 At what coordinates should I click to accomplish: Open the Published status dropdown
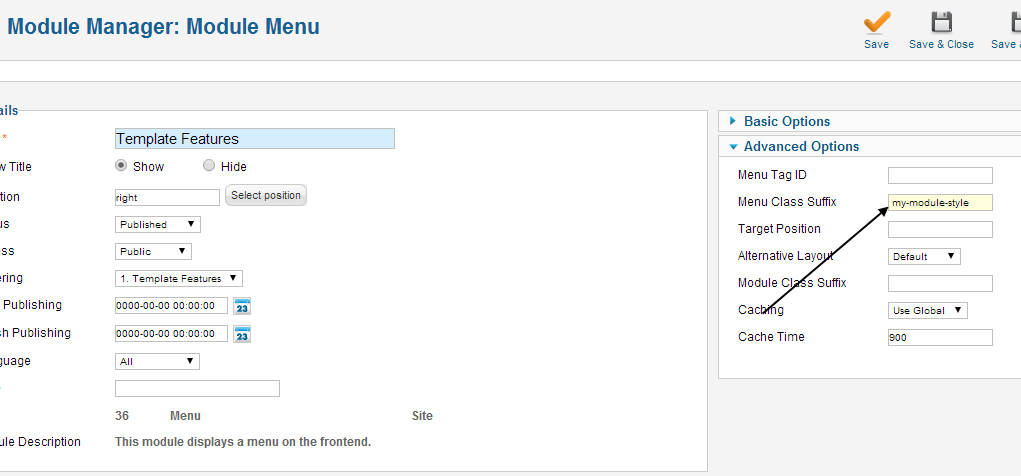[x=158, y=225]
